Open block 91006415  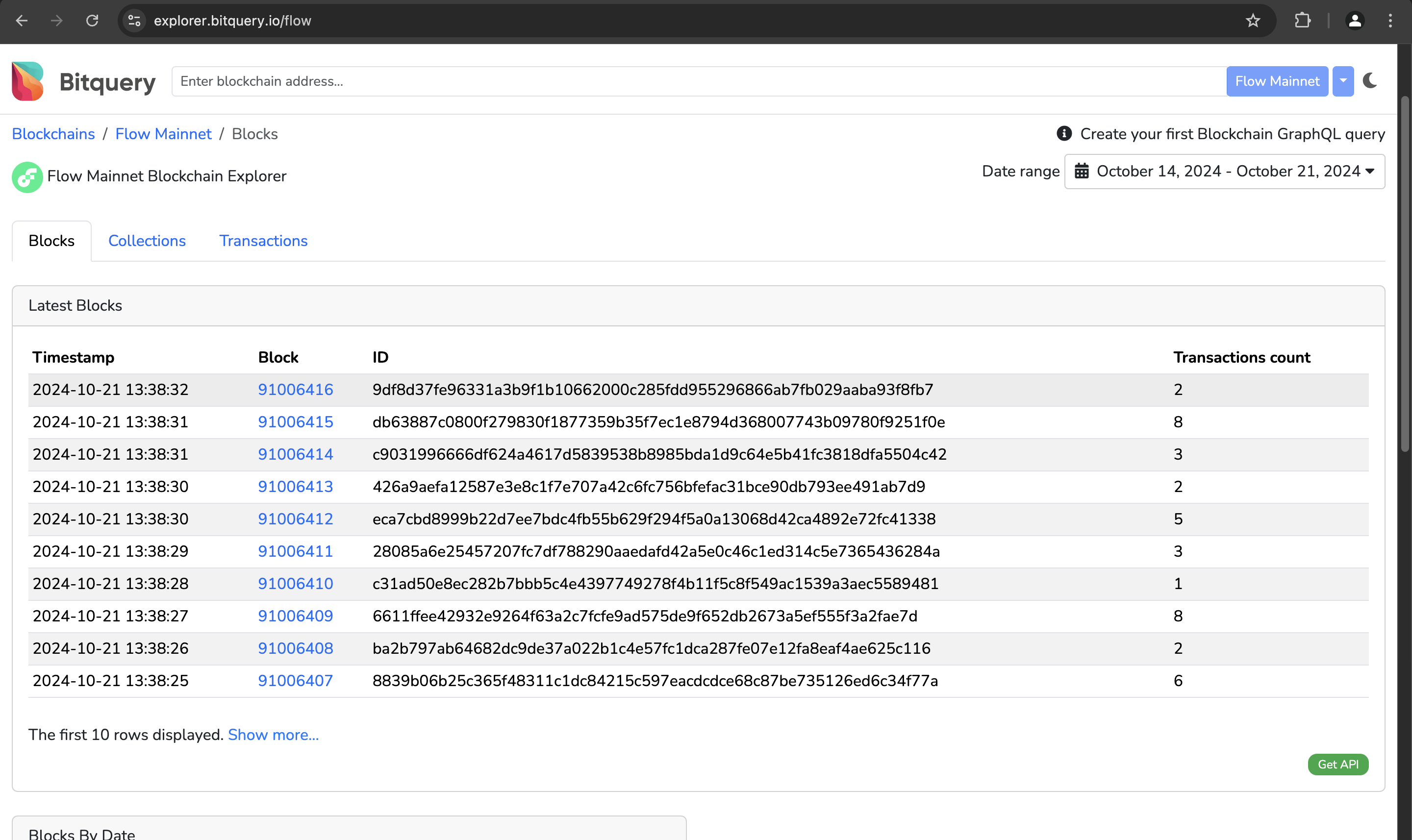pyautogui.click(x=295, y=422)
